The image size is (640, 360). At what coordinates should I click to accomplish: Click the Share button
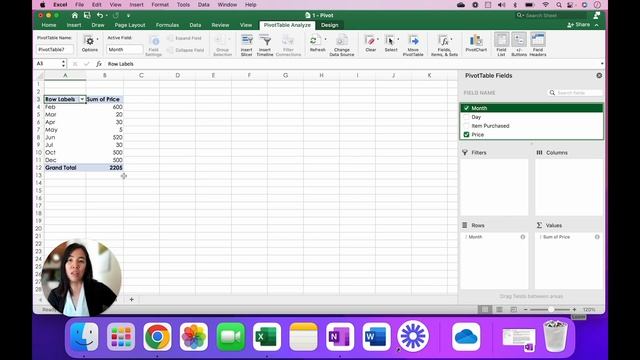coord(578,25)
